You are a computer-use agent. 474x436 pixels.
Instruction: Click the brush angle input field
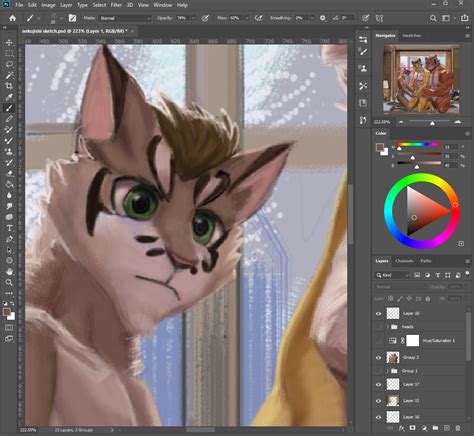click(x=347, y=18)
